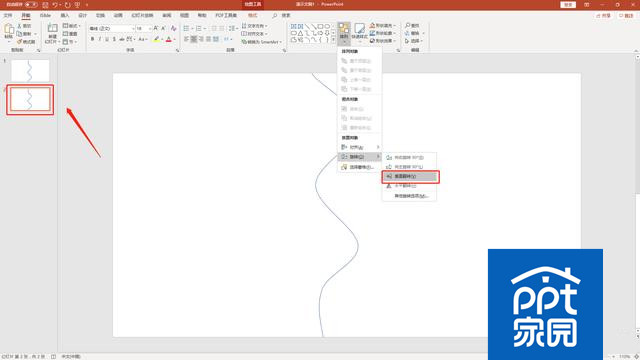
Task: Switch to the Design ribbon tab
Action: pyautogui.click(x=82, y=16)
